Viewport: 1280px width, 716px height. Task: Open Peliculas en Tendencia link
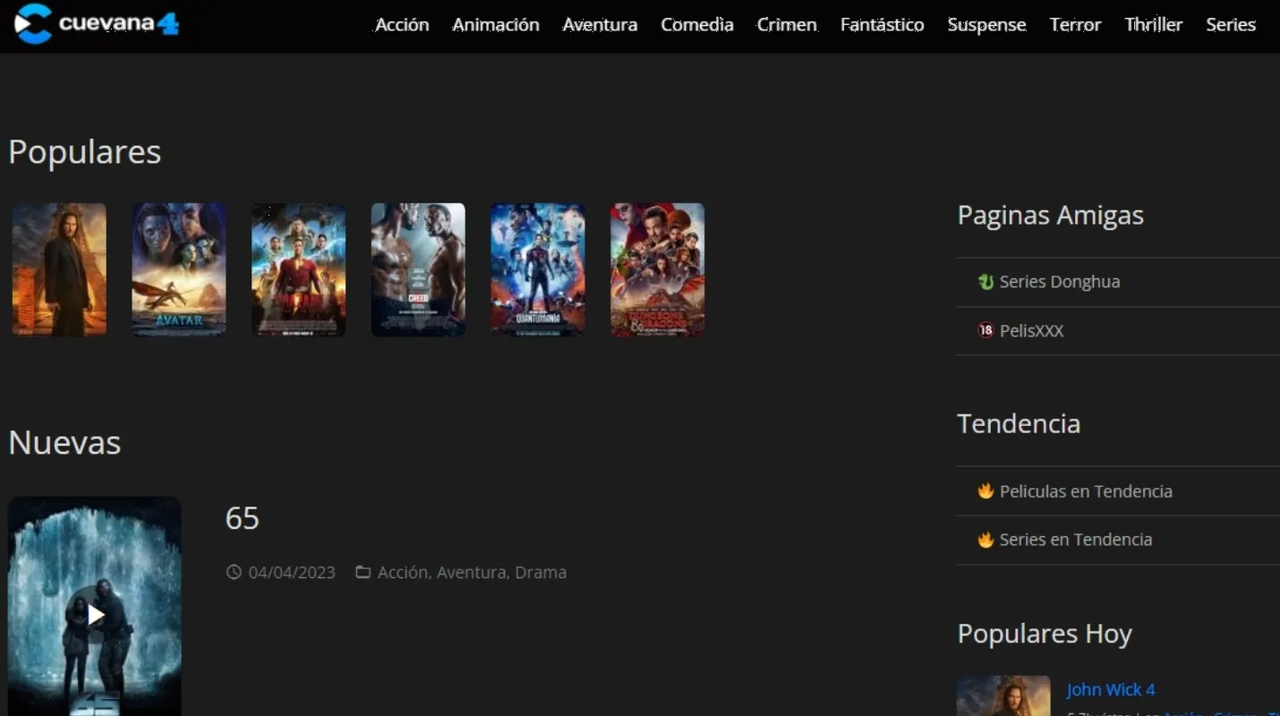[x=1086, y=491]
